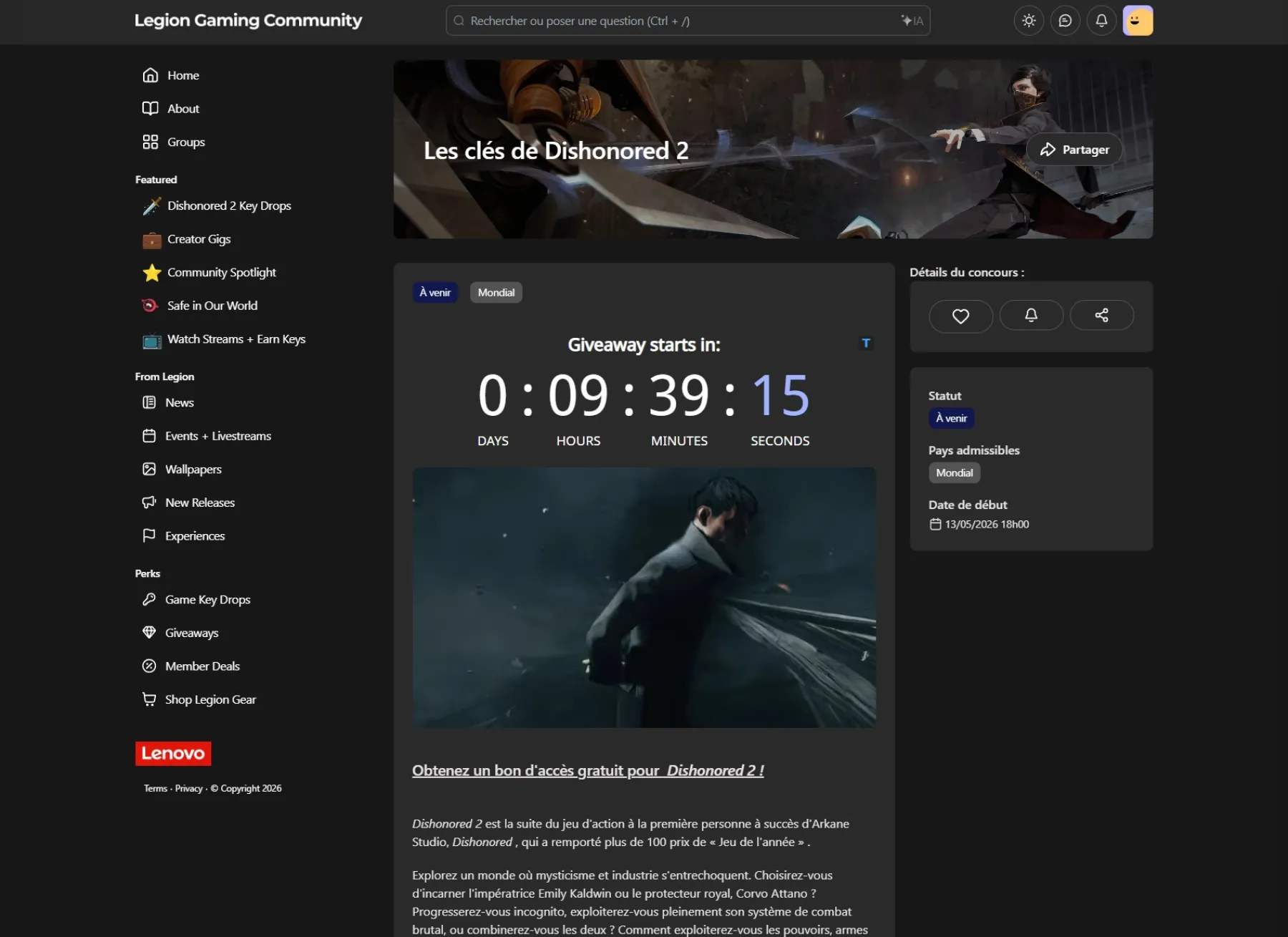1288x937 pixels.
Task: Click the À venir badge above countdown
Action: click(435, 292)
